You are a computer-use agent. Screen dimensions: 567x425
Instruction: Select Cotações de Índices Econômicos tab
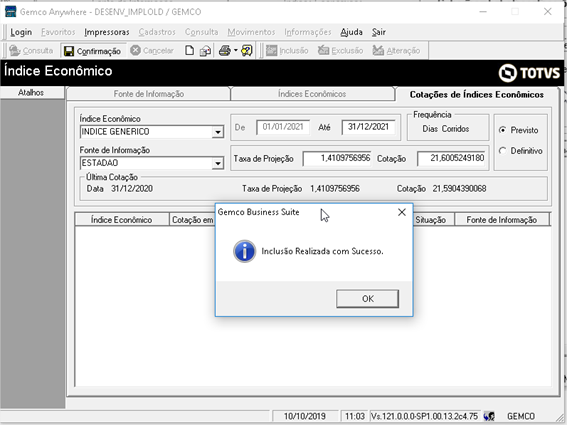tap(477, 95)
